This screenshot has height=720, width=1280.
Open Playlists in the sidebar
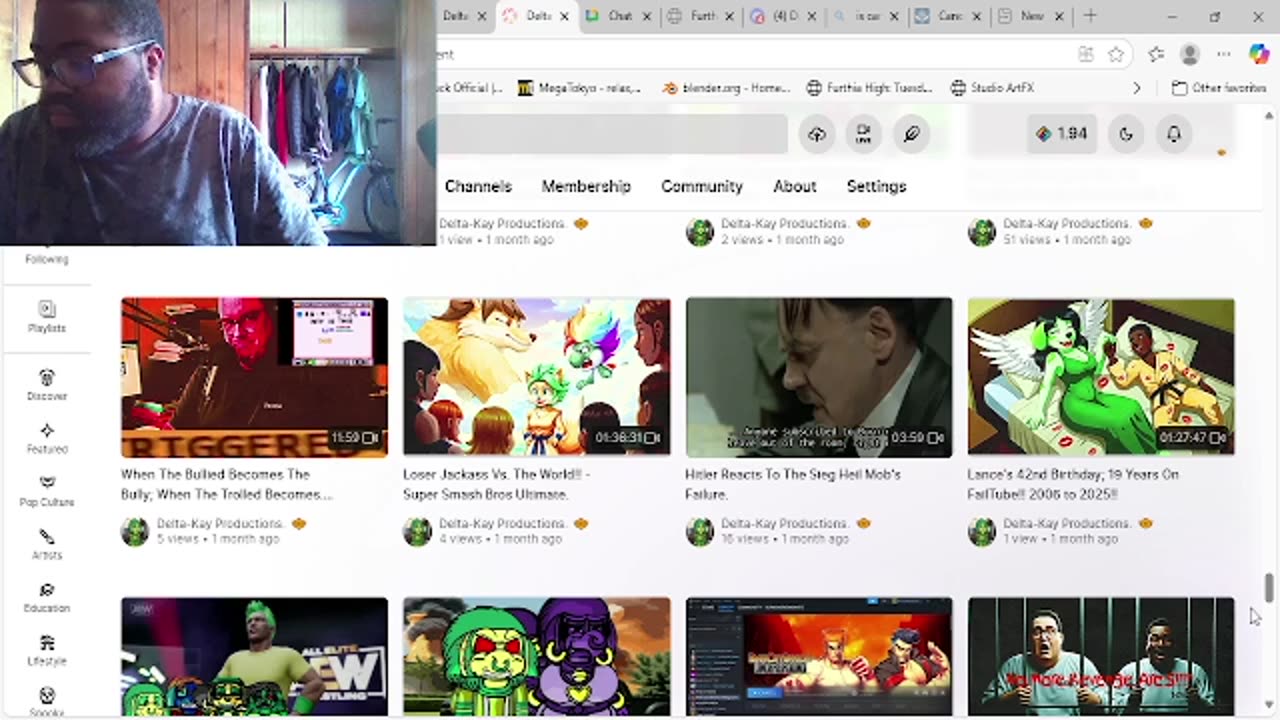point(47,317)
